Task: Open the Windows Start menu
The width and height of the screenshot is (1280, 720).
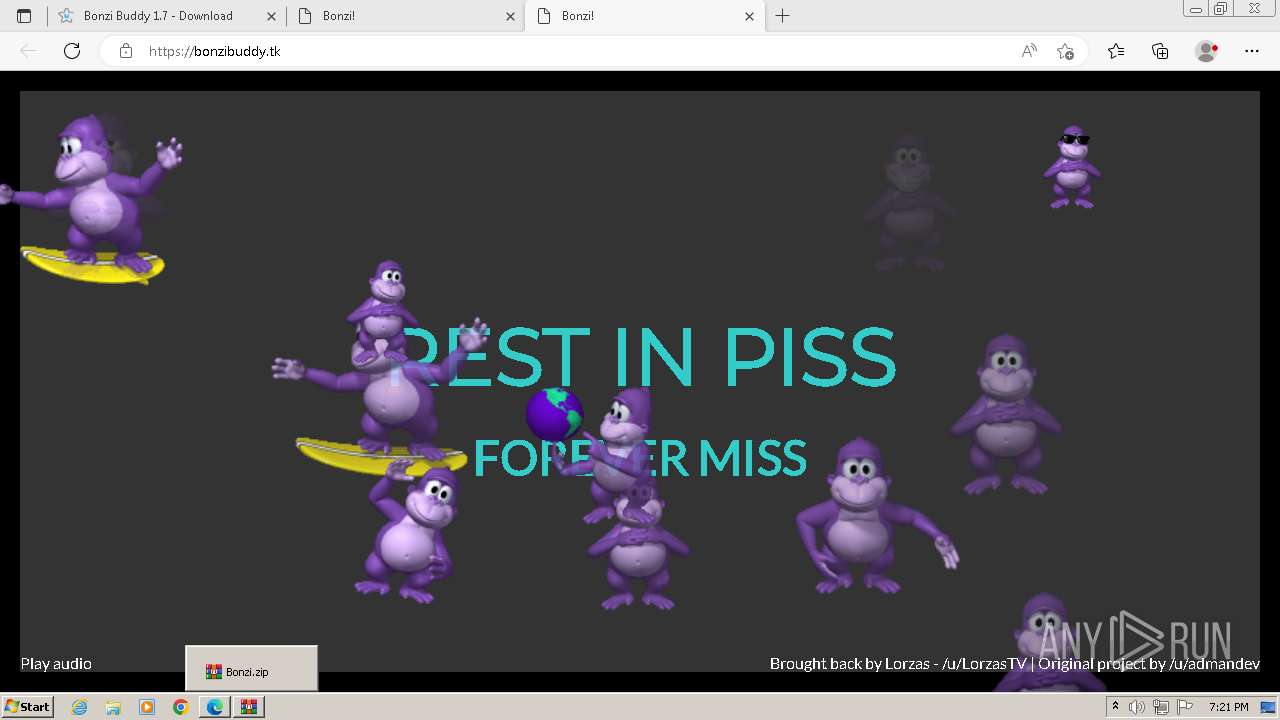Action: tap(27, 706)
